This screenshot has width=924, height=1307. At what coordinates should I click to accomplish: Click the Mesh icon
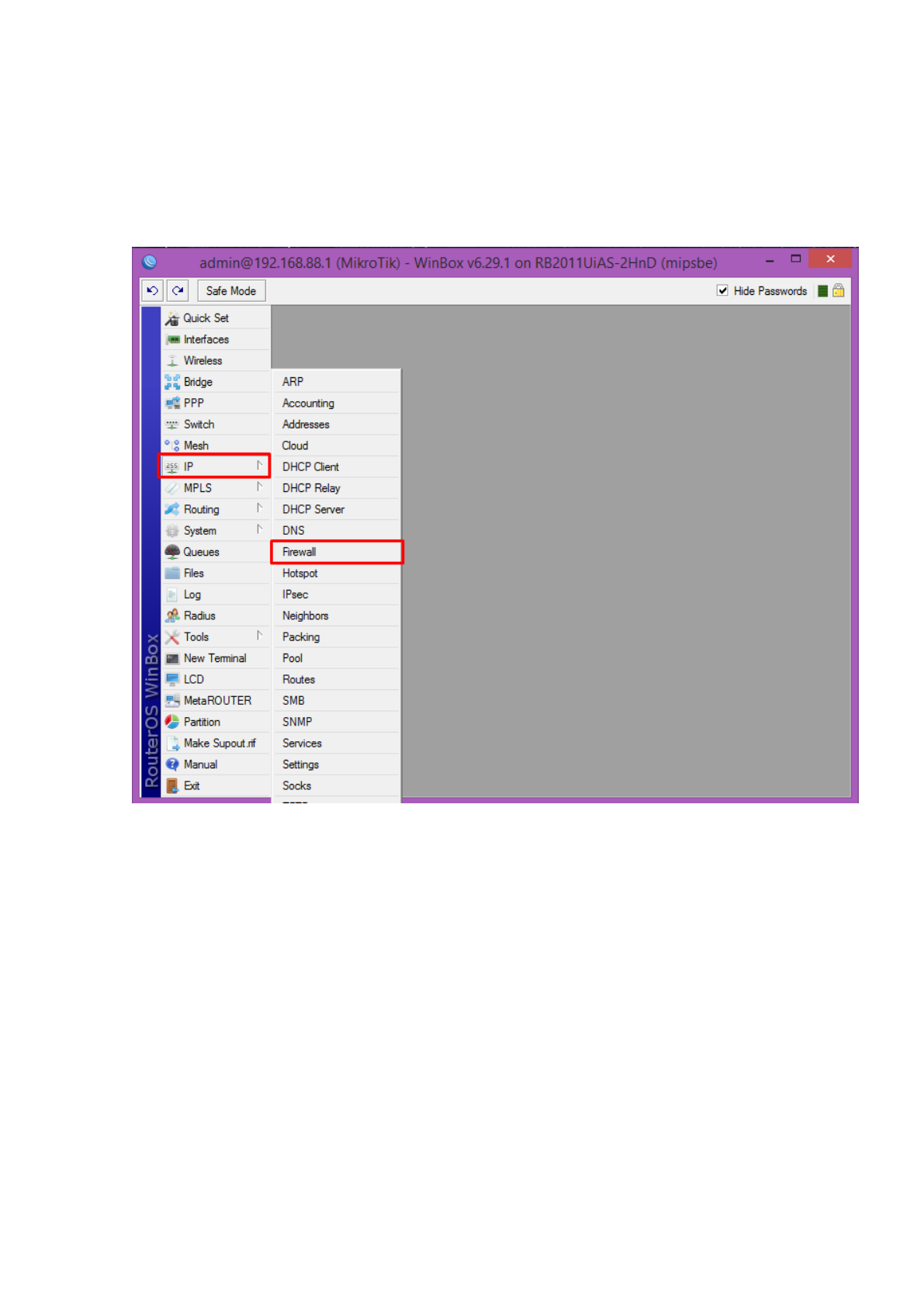click(172, 445)
